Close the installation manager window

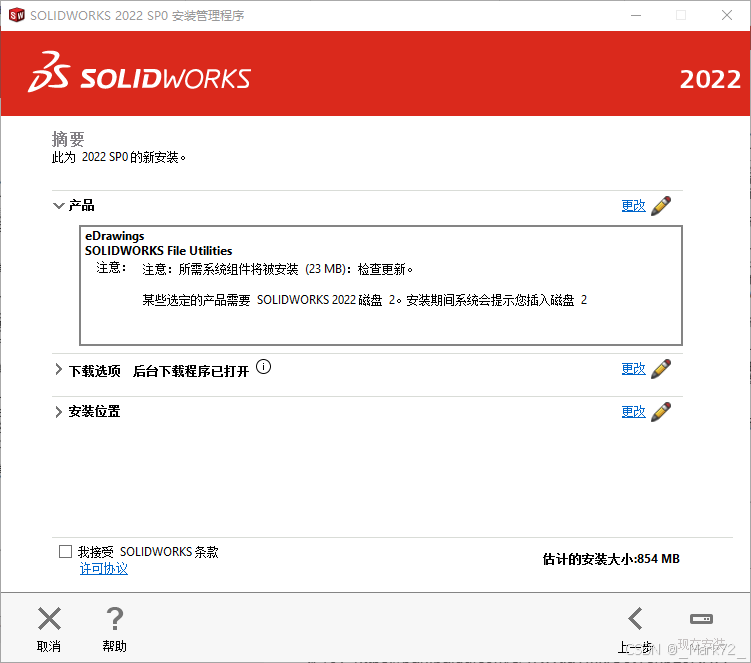727,15
